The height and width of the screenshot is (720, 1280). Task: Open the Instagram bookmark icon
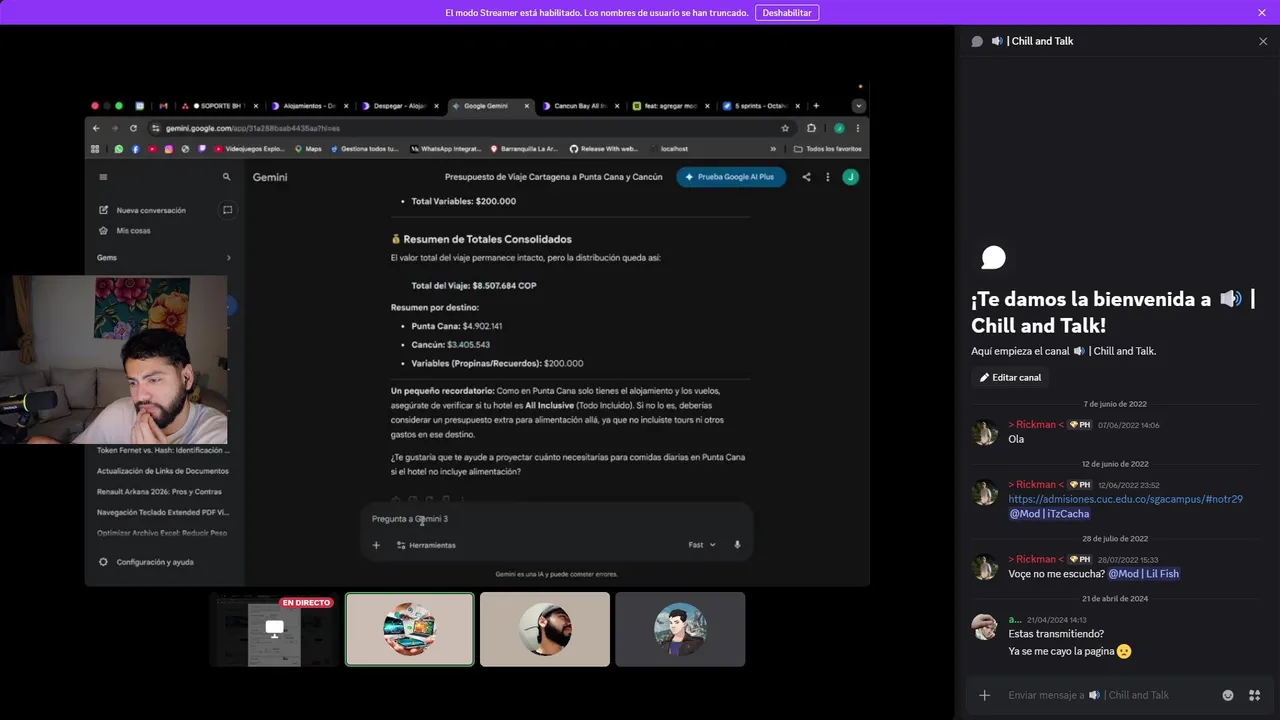pos(169,149)
